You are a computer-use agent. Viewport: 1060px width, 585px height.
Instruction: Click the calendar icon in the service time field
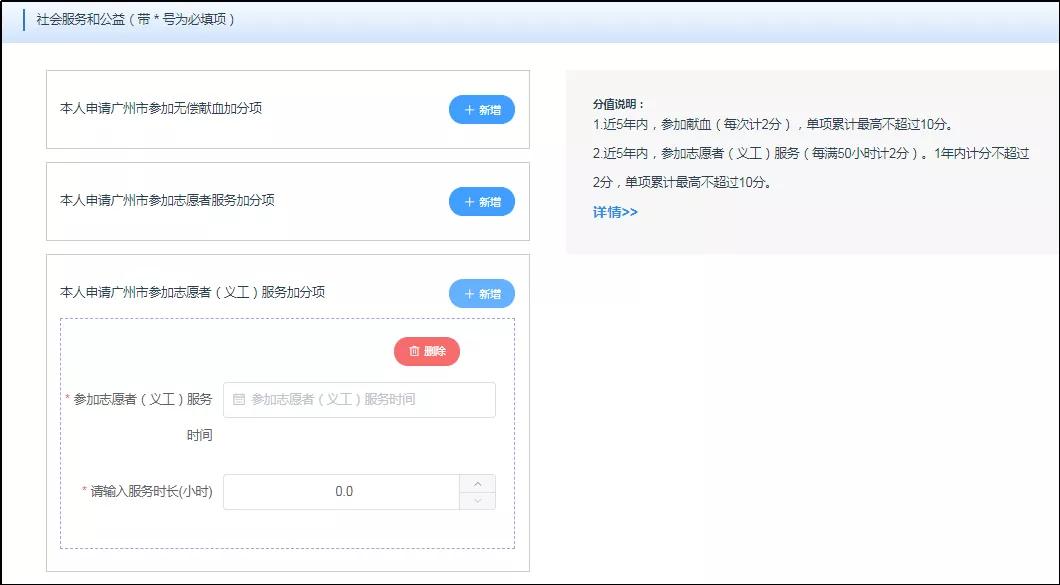coord(237,400)
